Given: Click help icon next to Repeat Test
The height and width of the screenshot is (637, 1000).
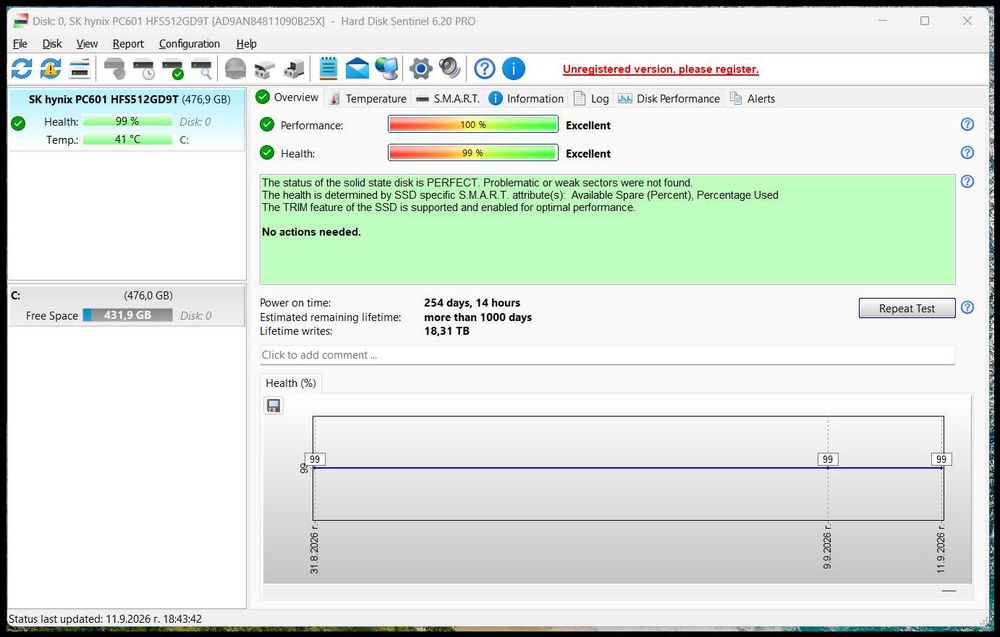Looking at the screenshot, I should point(967,307).
